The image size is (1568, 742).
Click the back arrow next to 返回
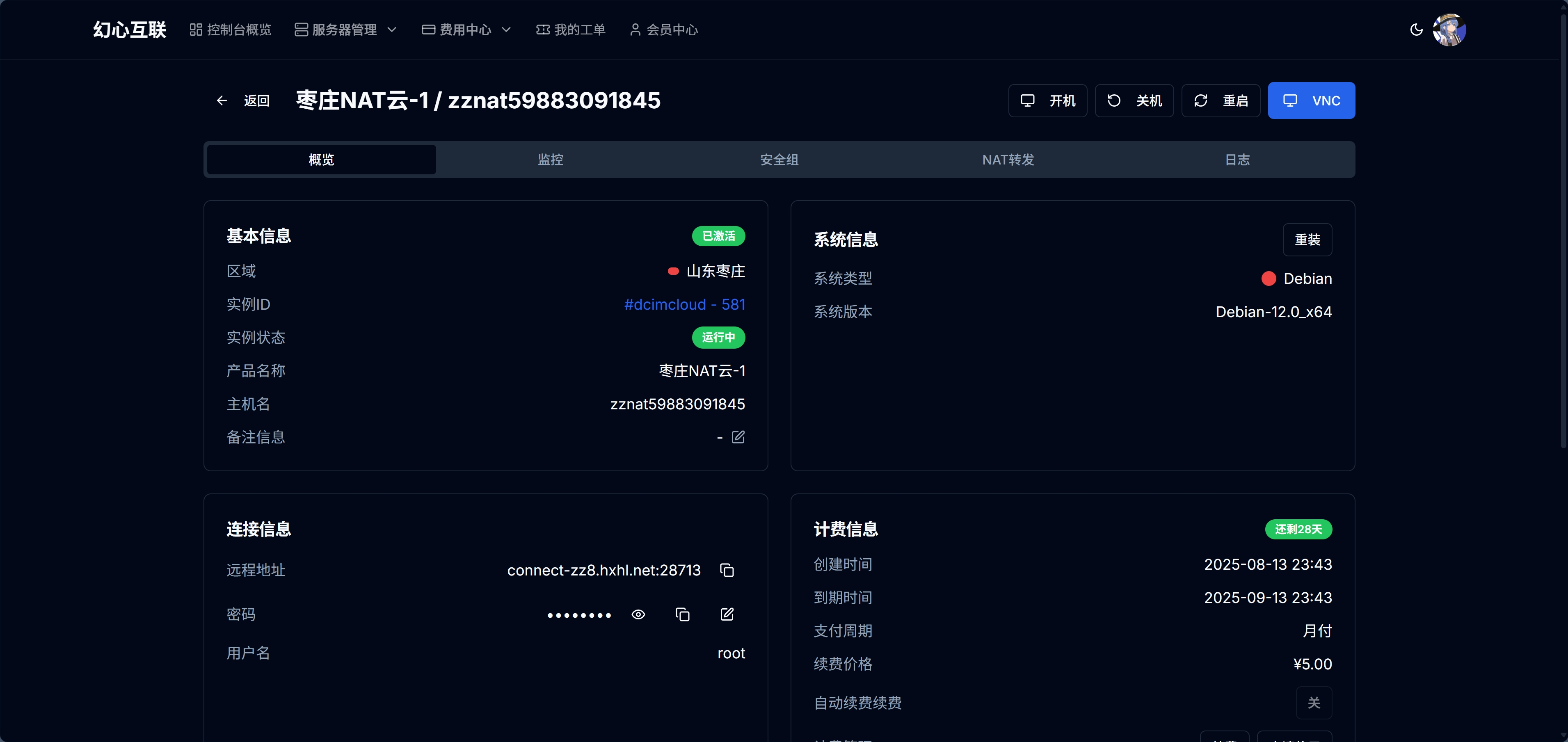[x=222, y=100]
